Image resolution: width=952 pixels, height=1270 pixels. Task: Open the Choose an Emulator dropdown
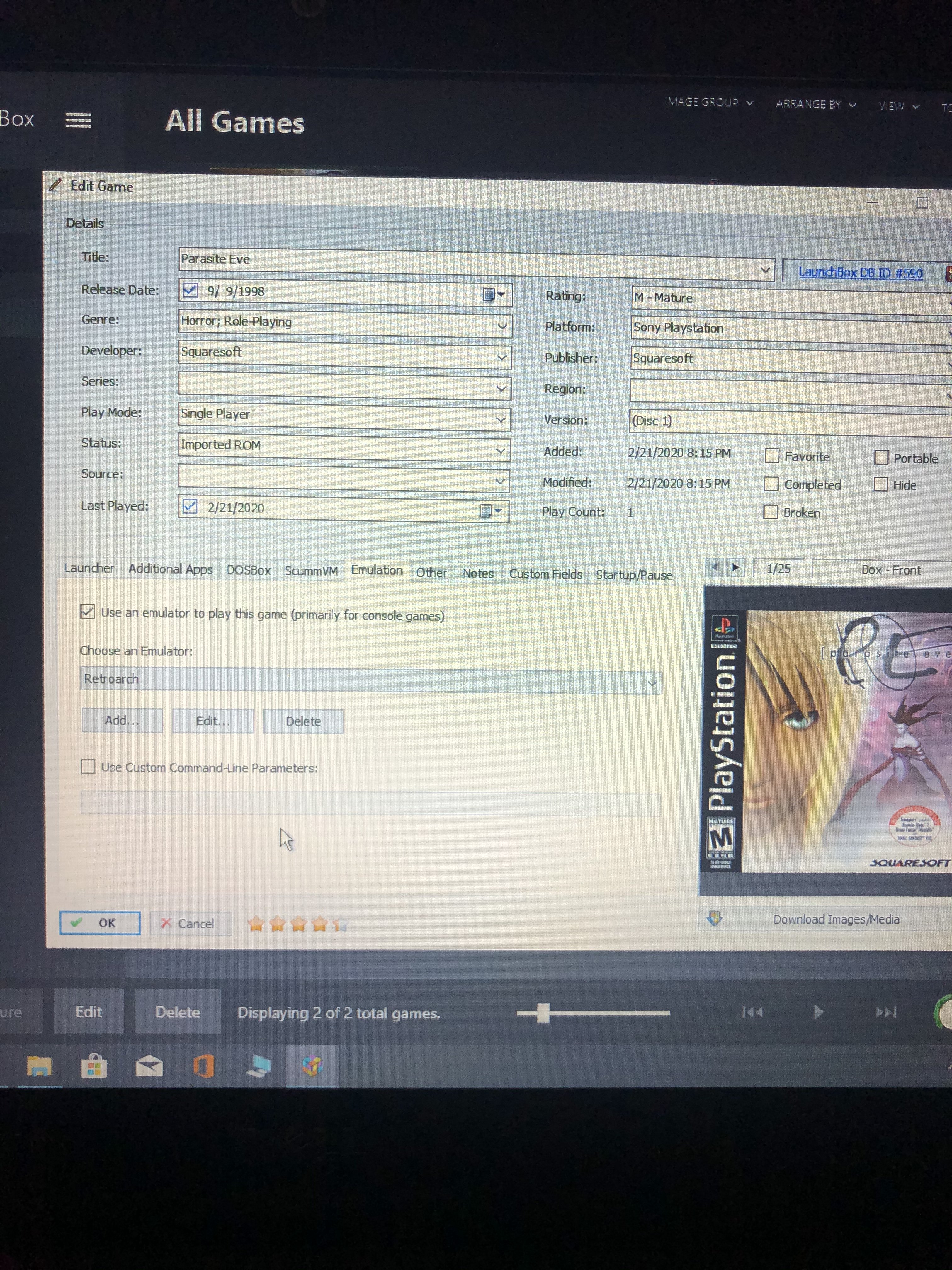pyautogui.click(x=371, y=680)
